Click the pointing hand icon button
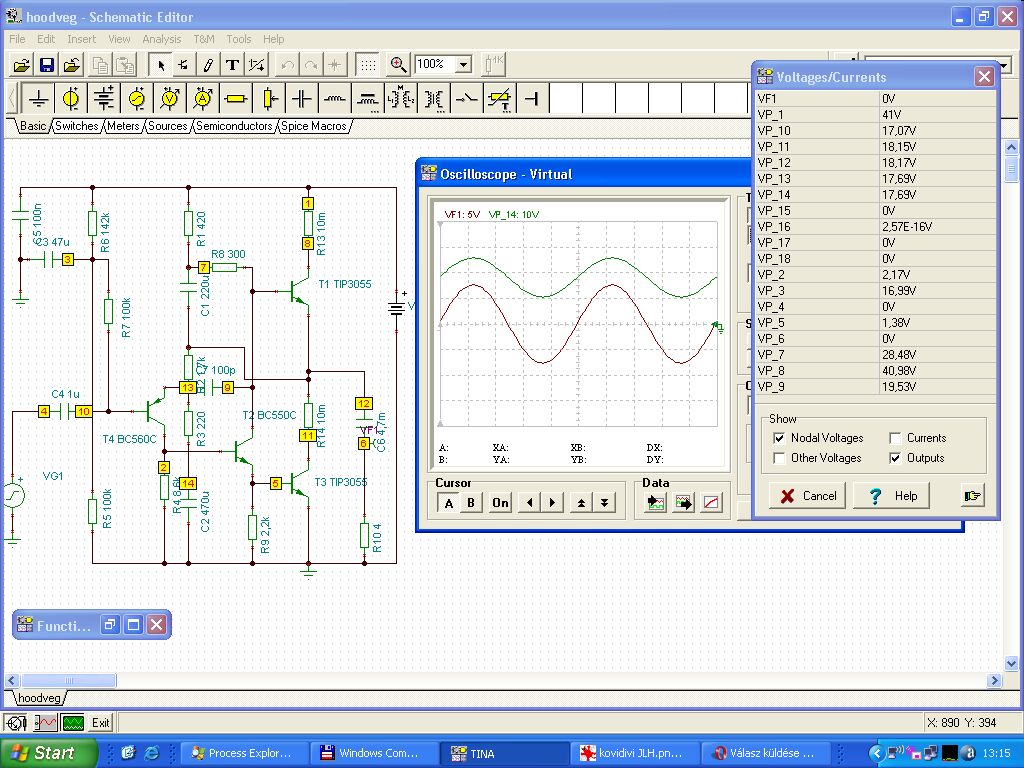Image resolution: width=1024 pixels, height=768 pixels. pyautogui.click(x=972, y=496)
